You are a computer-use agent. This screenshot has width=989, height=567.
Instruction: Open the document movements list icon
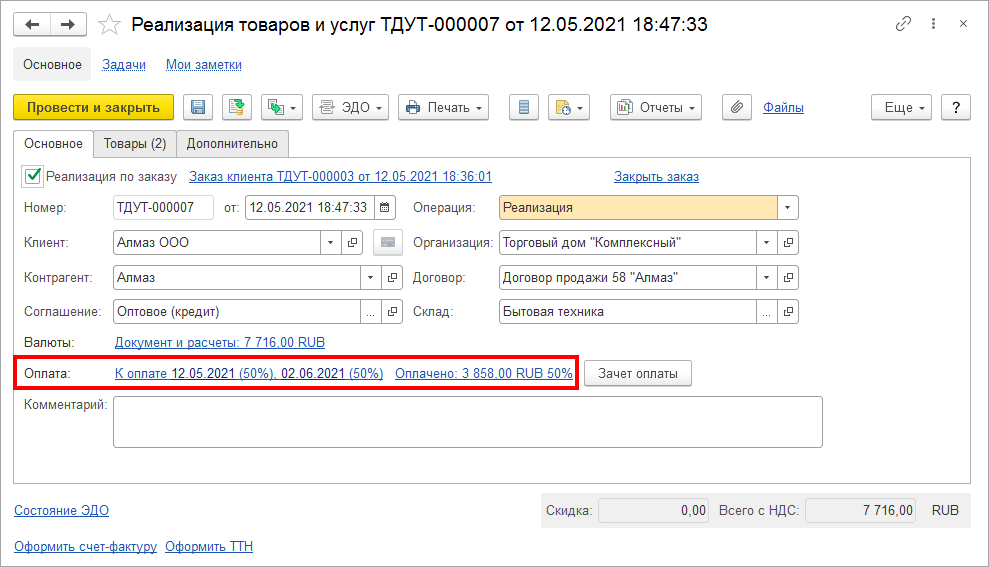(x=526, y=108)
